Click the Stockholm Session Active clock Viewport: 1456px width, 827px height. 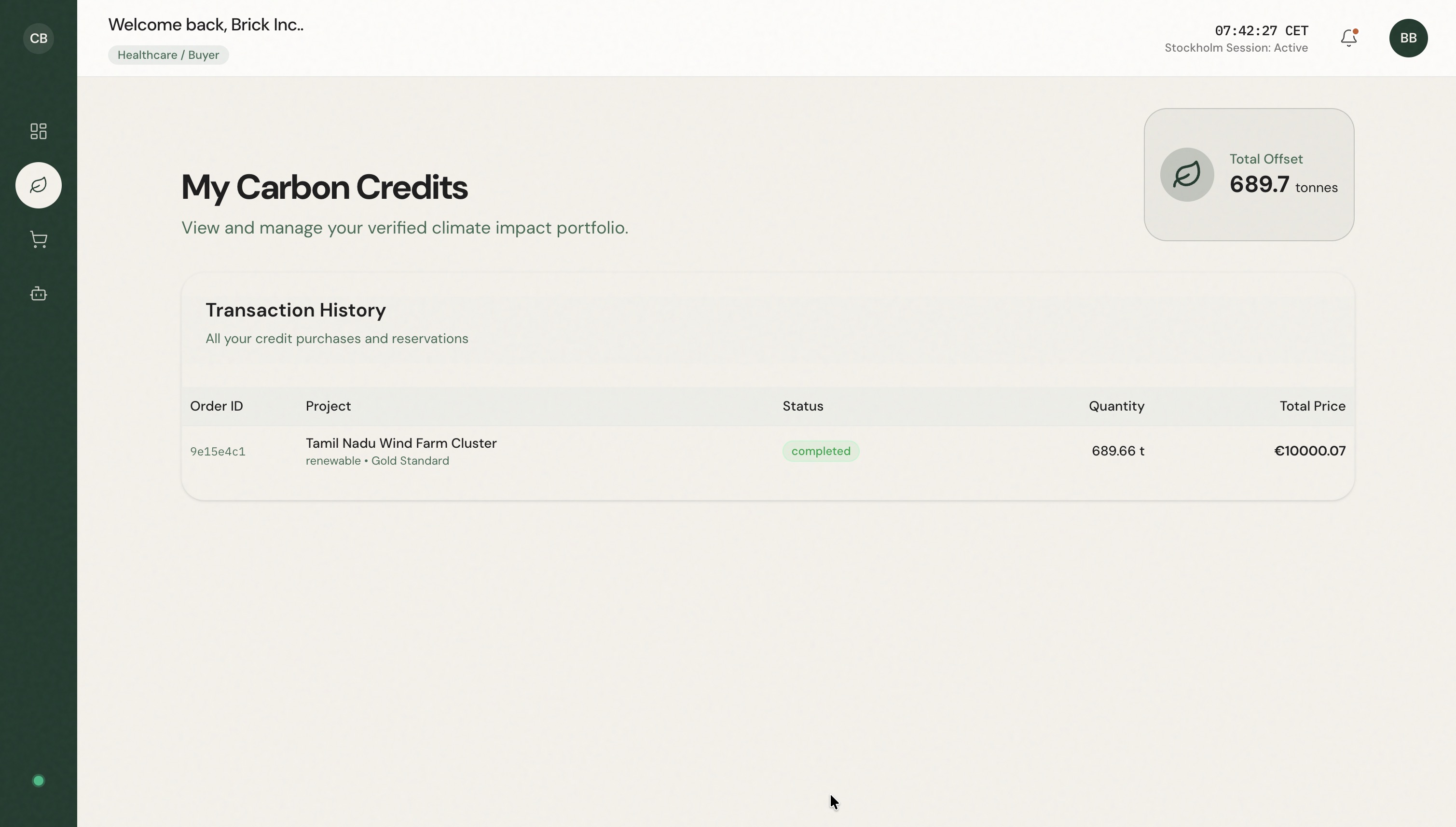click(x=1236, y=39)
